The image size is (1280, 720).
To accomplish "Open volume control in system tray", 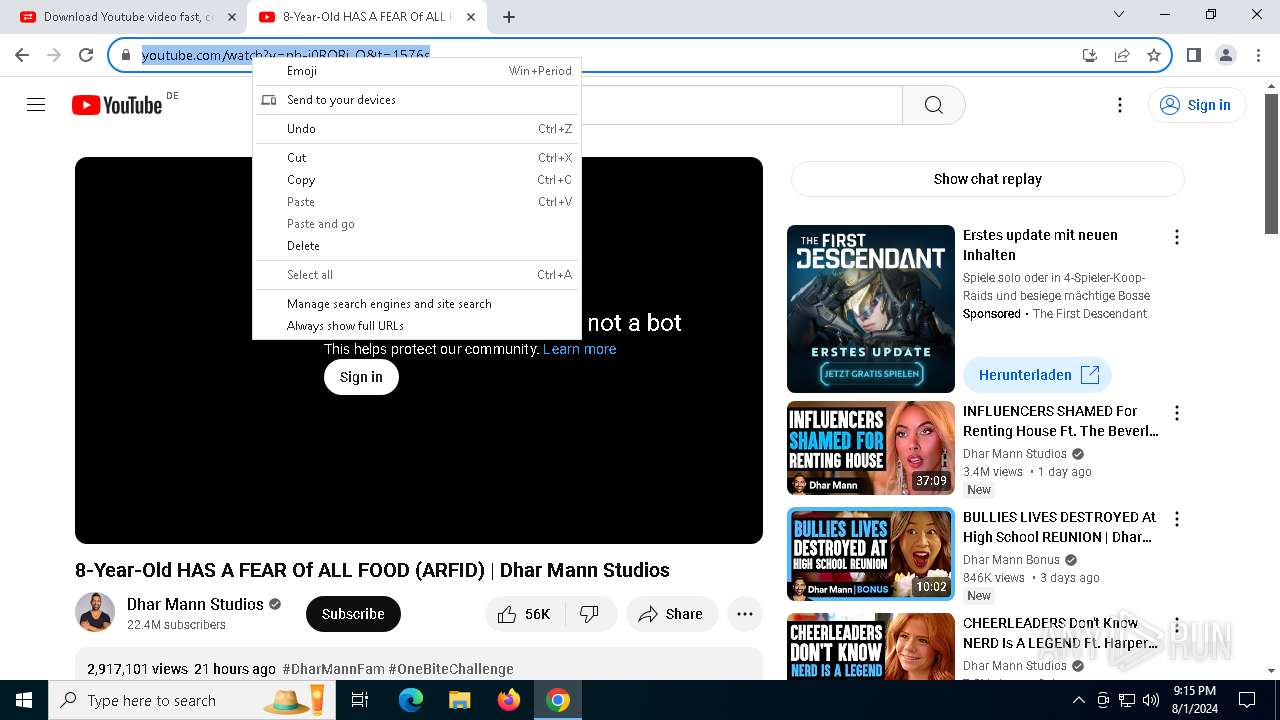I will coord(1151,700).
